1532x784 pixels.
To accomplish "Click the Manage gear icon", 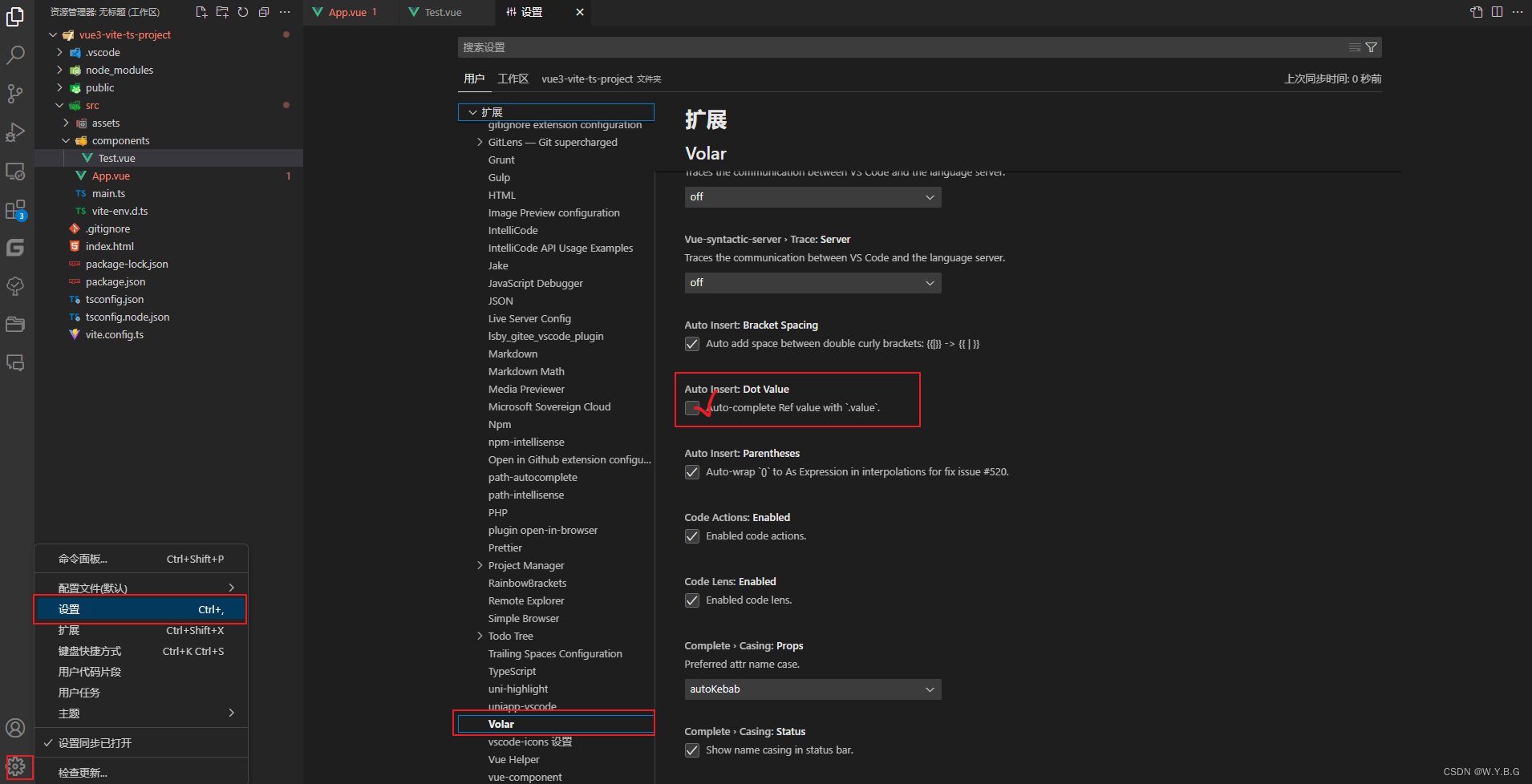I will tap(16, 767).
